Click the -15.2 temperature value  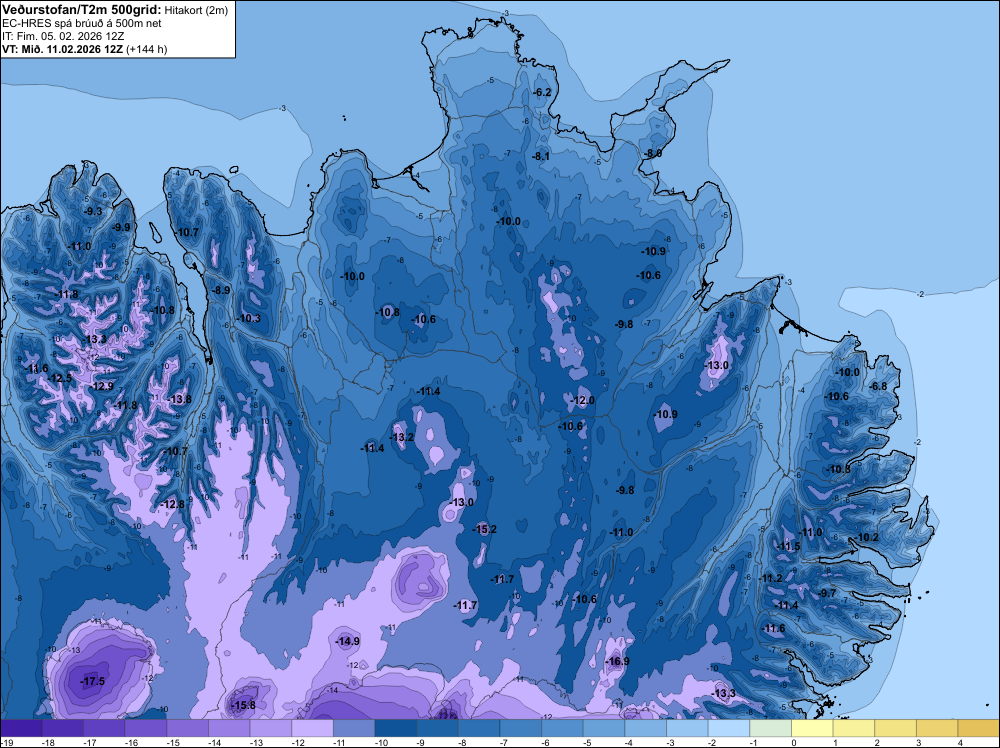(x=484, y=529)
